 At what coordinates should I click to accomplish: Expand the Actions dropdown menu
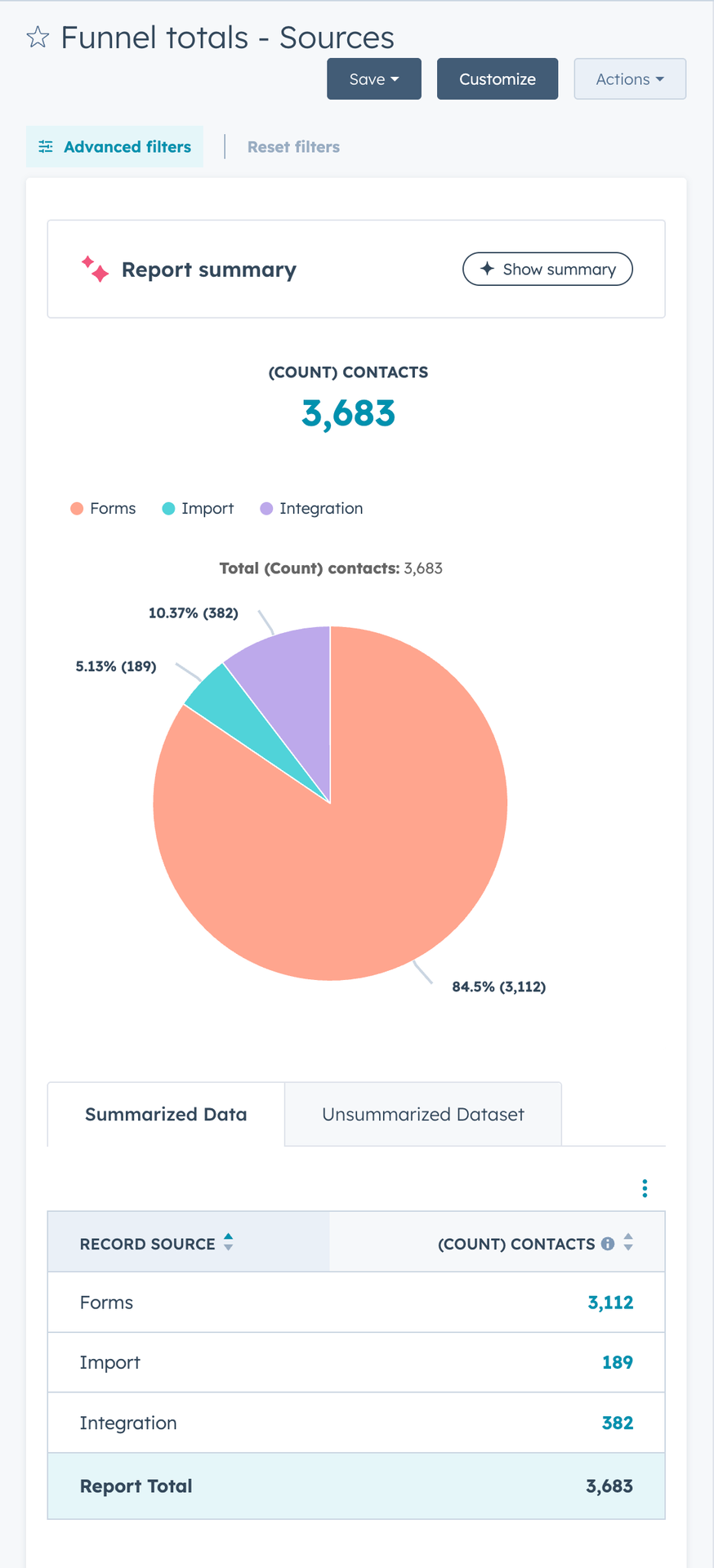click(630, 79)
